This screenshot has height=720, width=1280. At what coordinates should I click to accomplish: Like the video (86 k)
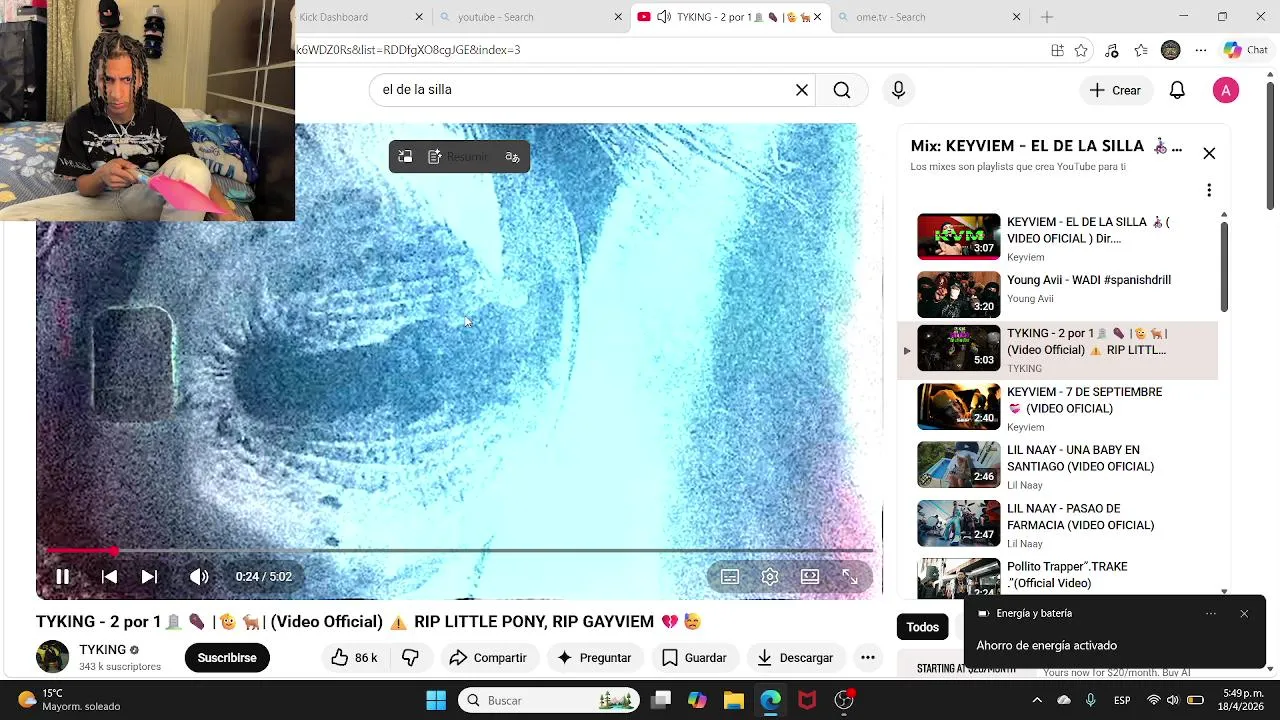coord(354,658)
